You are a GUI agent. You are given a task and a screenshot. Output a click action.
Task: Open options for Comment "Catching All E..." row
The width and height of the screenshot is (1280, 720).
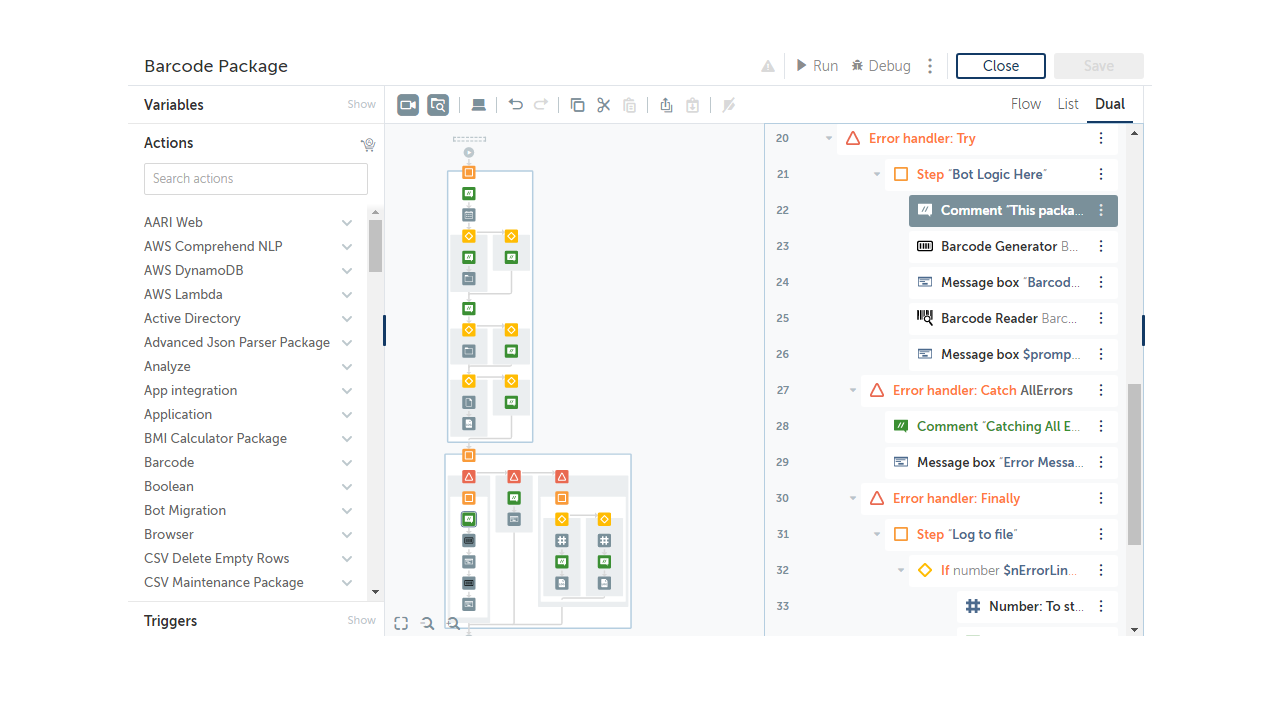coord(1101,426)
